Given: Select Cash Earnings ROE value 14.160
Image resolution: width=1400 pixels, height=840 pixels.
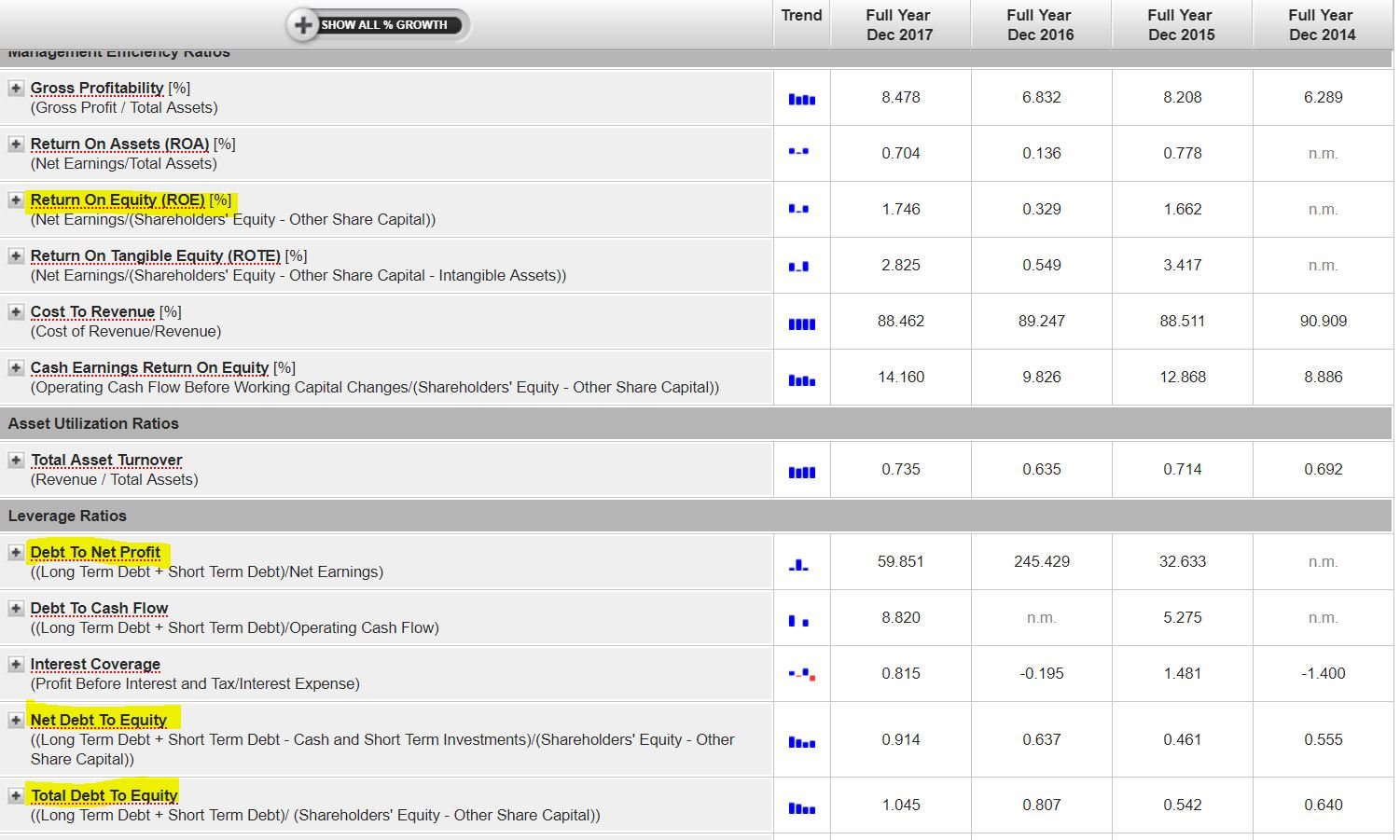Looking at the screenshot, I should [900, 377].
